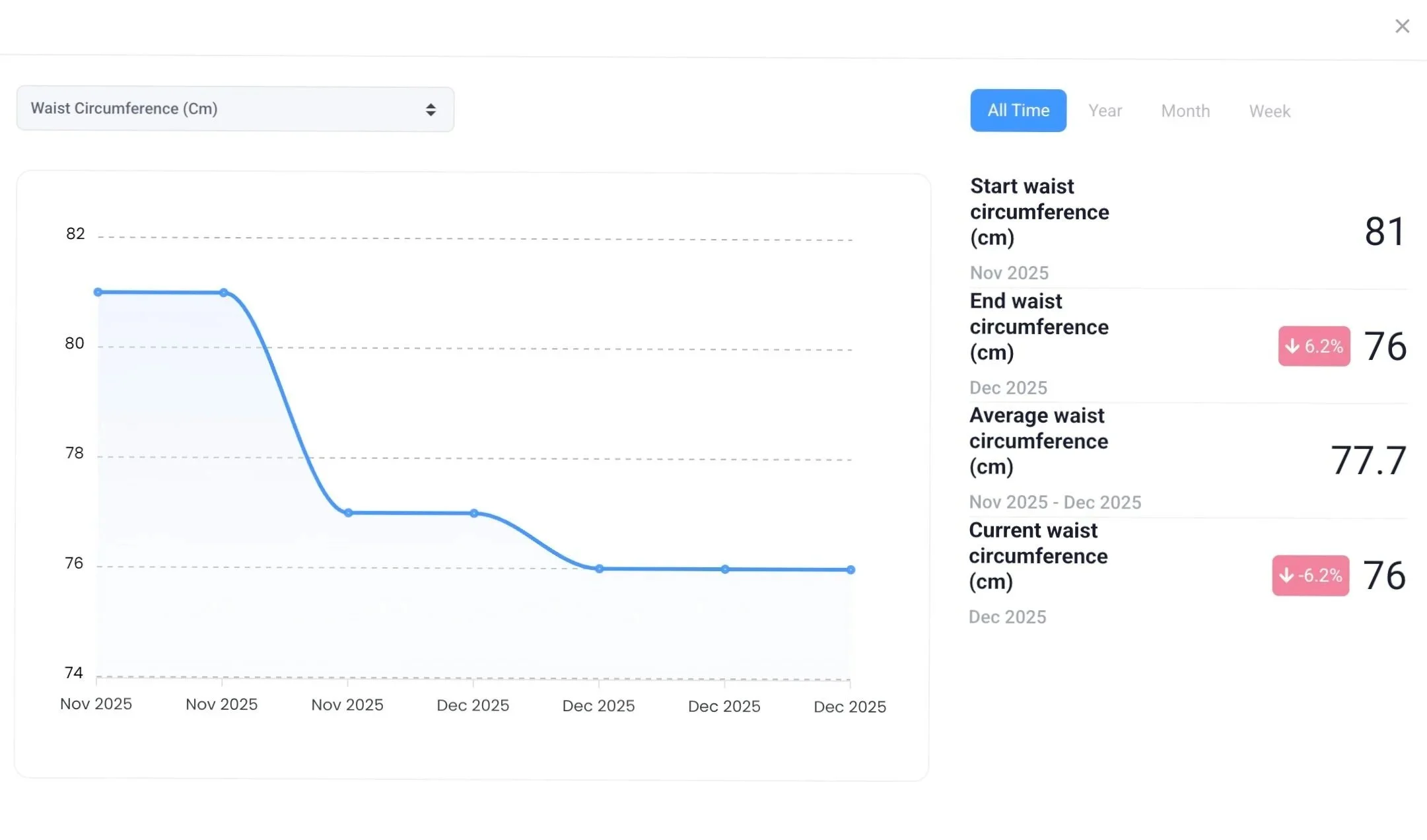Image resolution: width=1427 pixels, height=840 pixels.
Task: Click the up-down arrows in the metric selector
Action: [x=431, y=110]
